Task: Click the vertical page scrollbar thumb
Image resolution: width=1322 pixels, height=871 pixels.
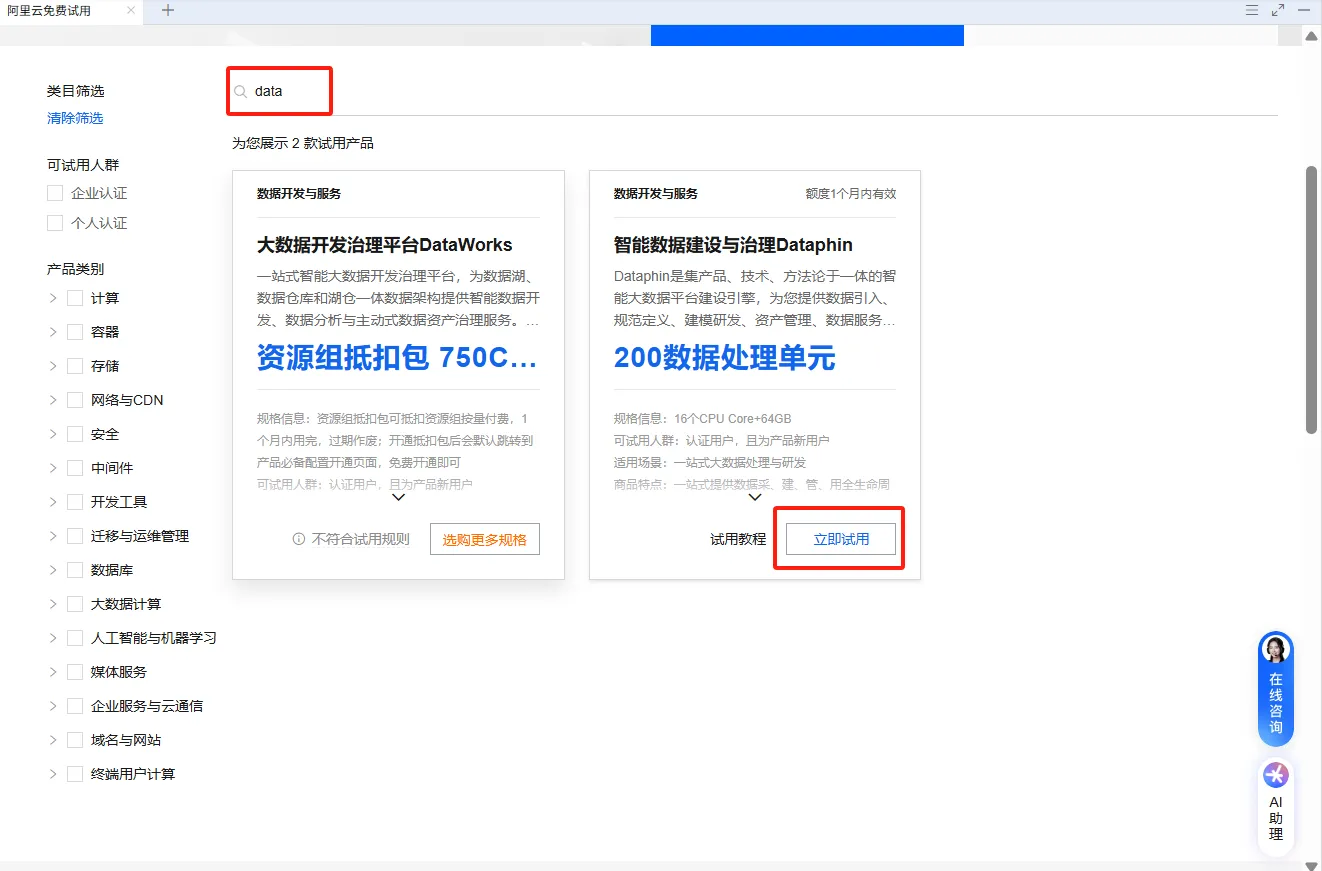Action: tap(1312, 300)
